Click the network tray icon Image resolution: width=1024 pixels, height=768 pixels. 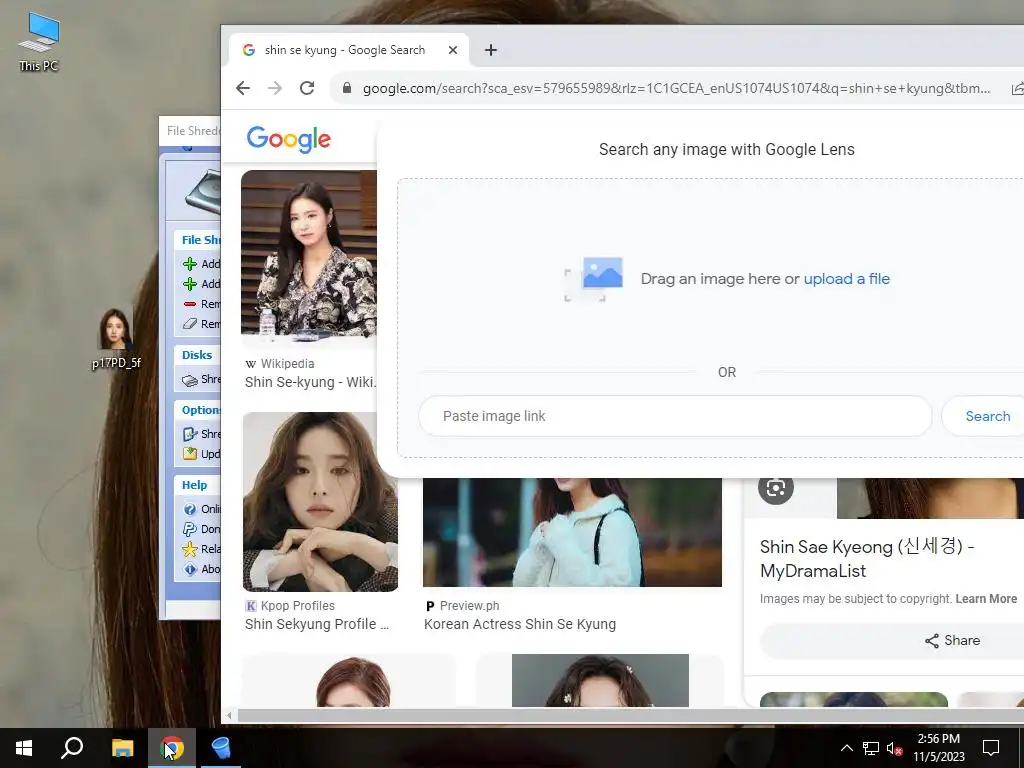pos(871,748)
